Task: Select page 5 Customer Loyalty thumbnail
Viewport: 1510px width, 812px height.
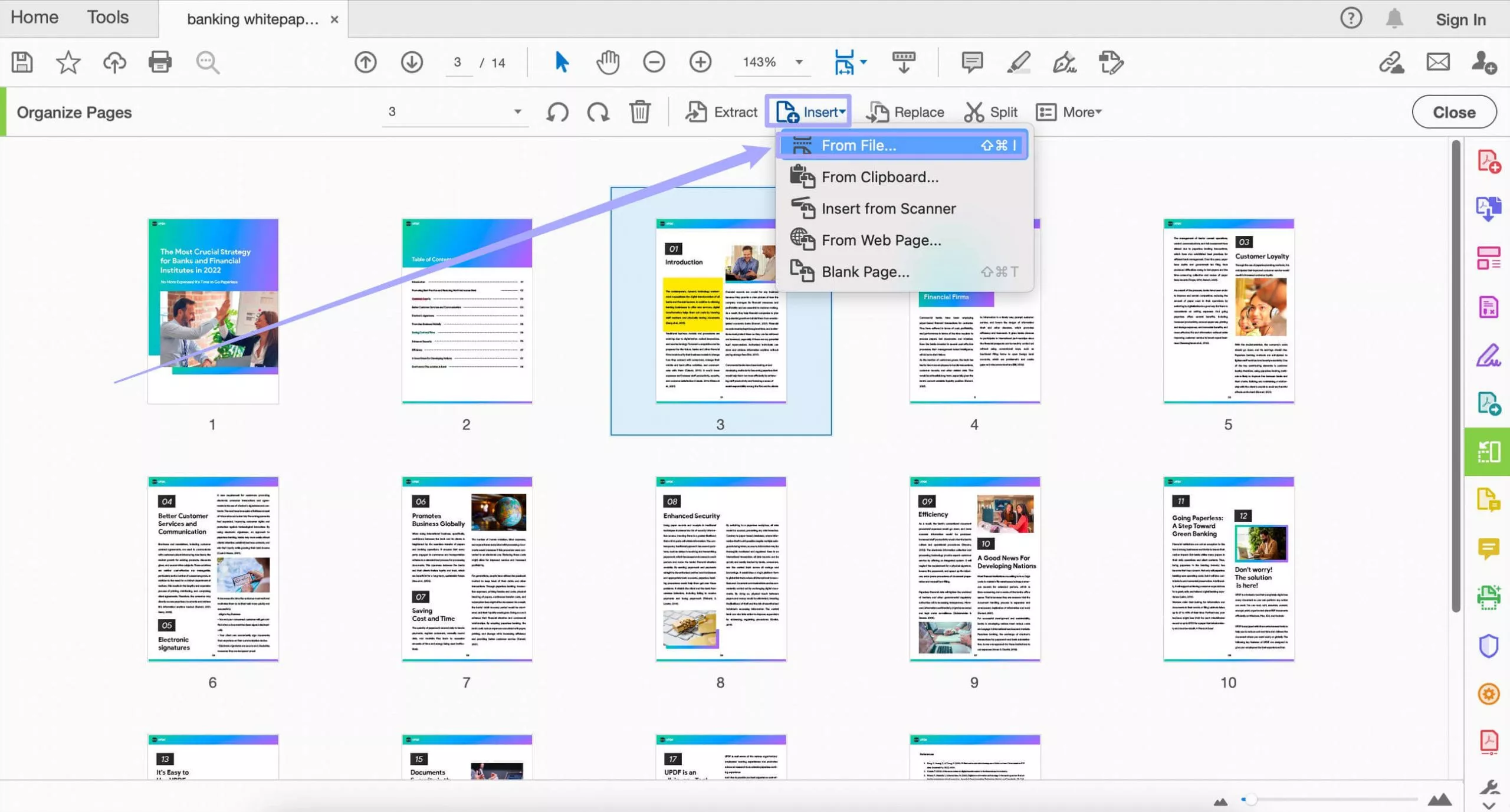Action: pos(1229,311)
